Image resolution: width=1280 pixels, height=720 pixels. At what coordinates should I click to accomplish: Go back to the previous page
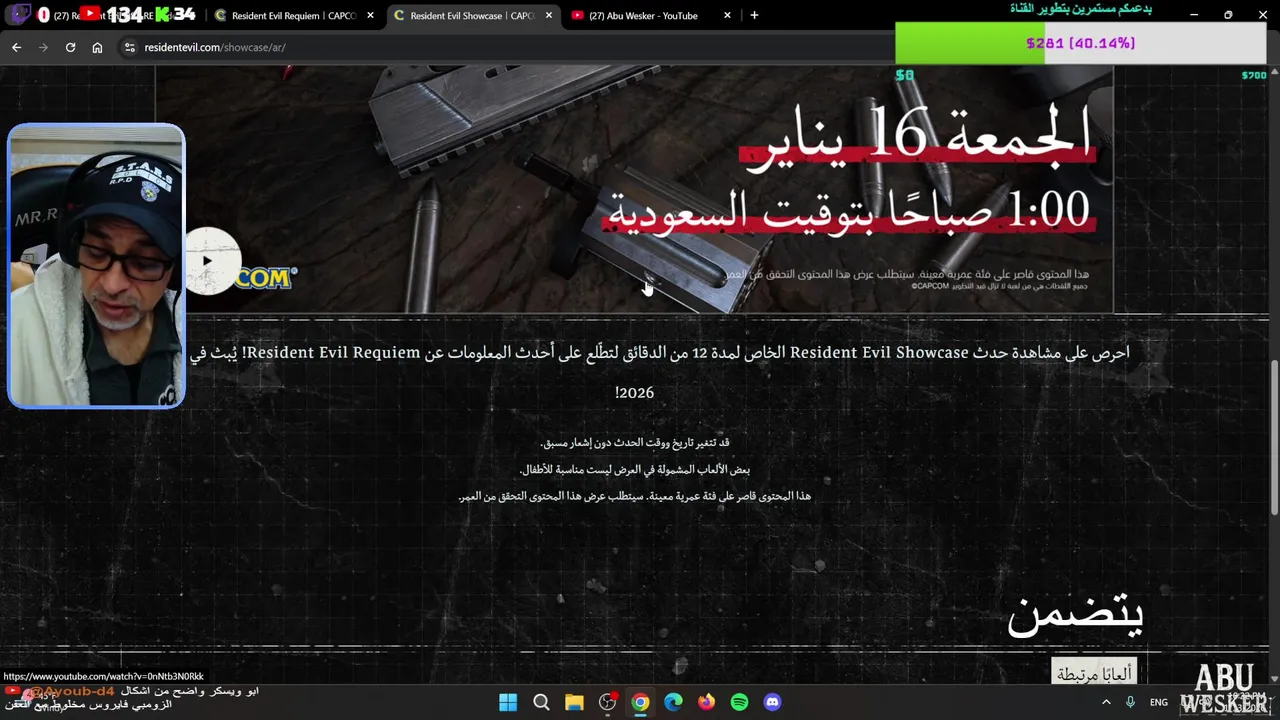(16, 47)
